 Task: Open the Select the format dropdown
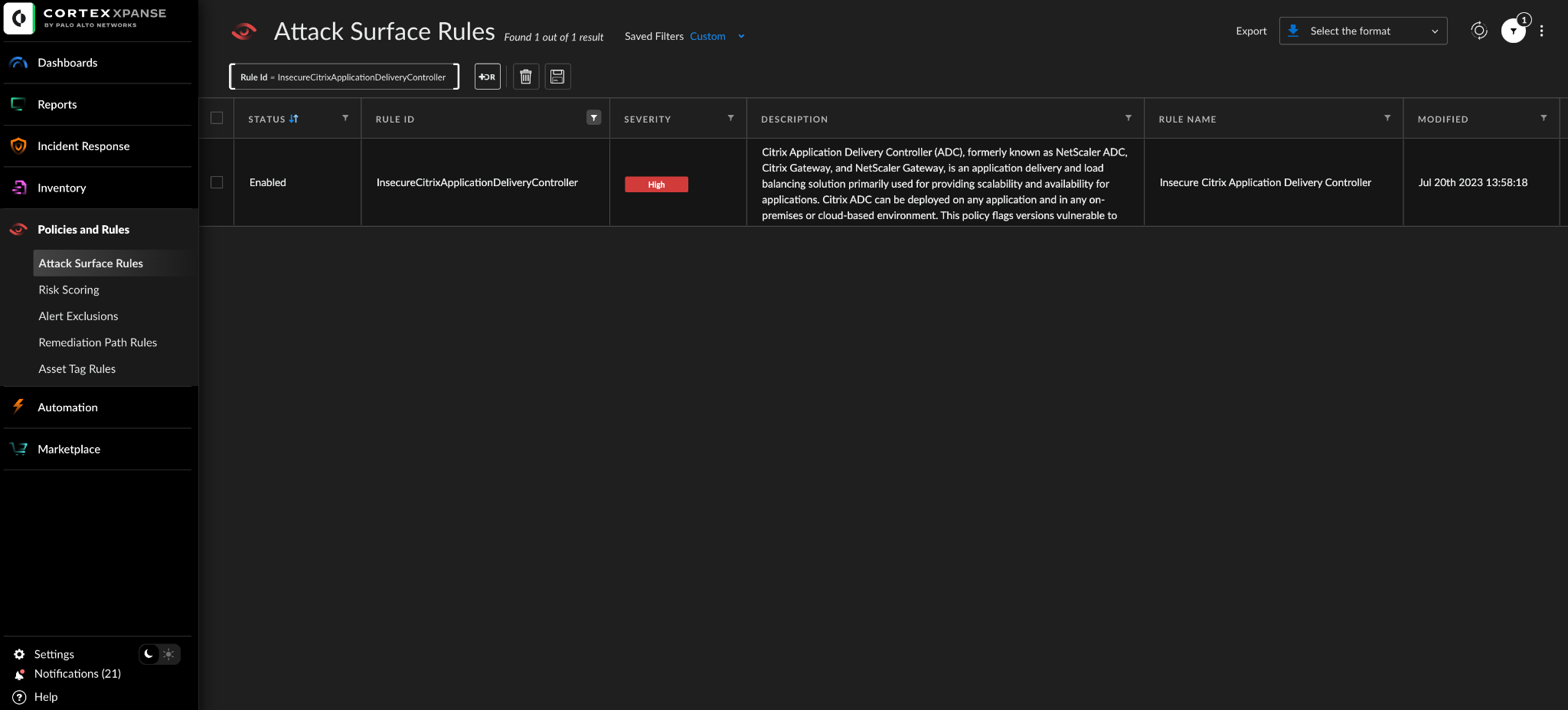coord(1363,31)
